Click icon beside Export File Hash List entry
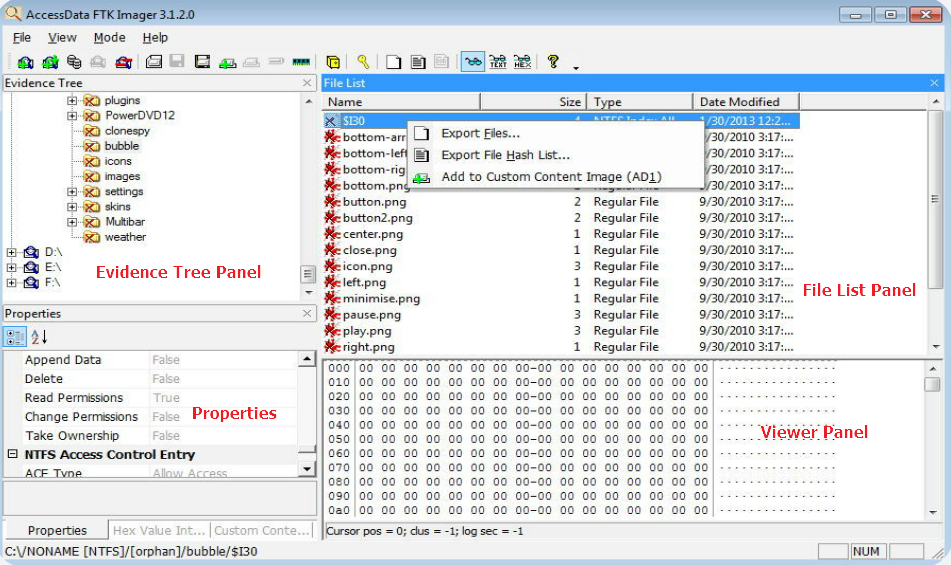Screen dimensions: 951x565 422,155
